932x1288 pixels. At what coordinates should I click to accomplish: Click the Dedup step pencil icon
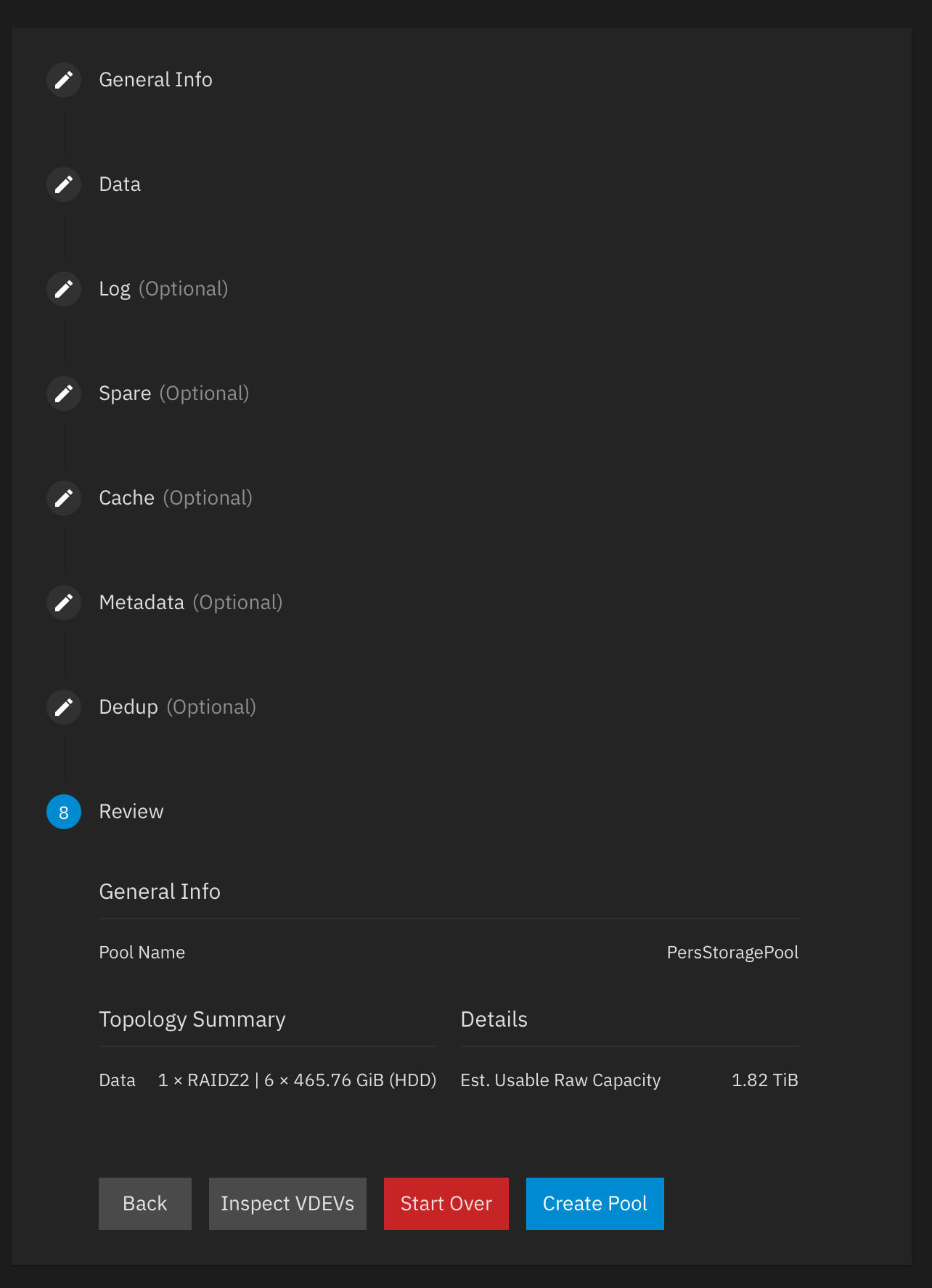click(64, 707)
